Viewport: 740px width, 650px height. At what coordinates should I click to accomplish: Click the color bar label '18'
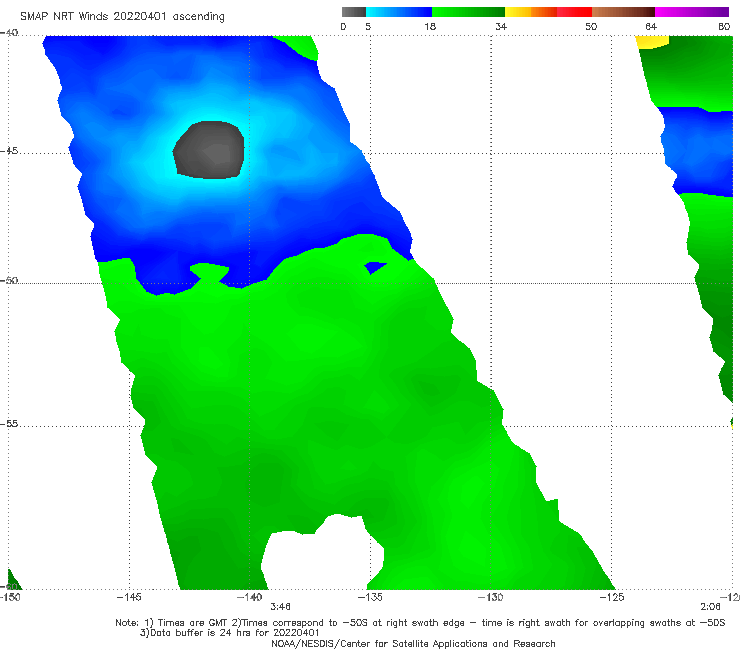point(430,26)
